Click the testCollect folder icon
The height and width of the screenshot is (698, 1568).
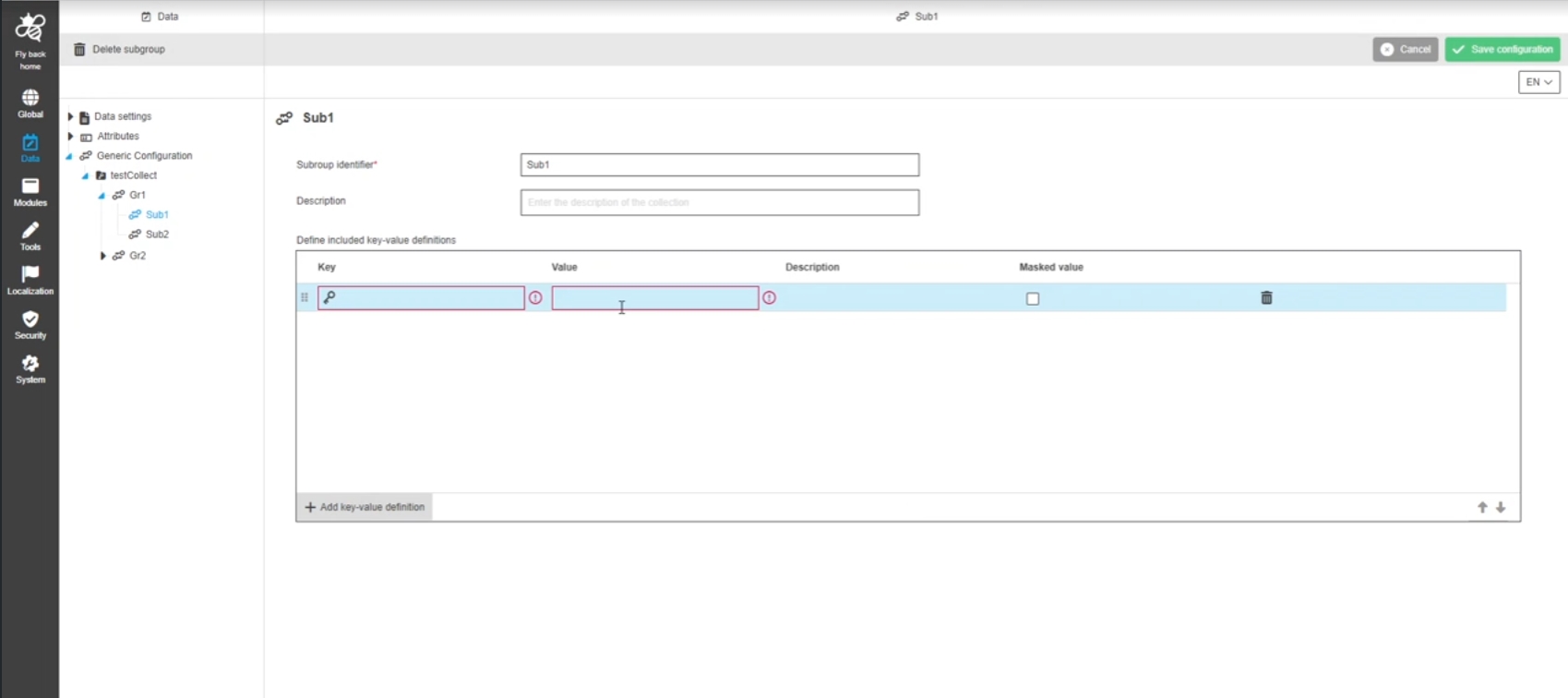coord(101,175)
